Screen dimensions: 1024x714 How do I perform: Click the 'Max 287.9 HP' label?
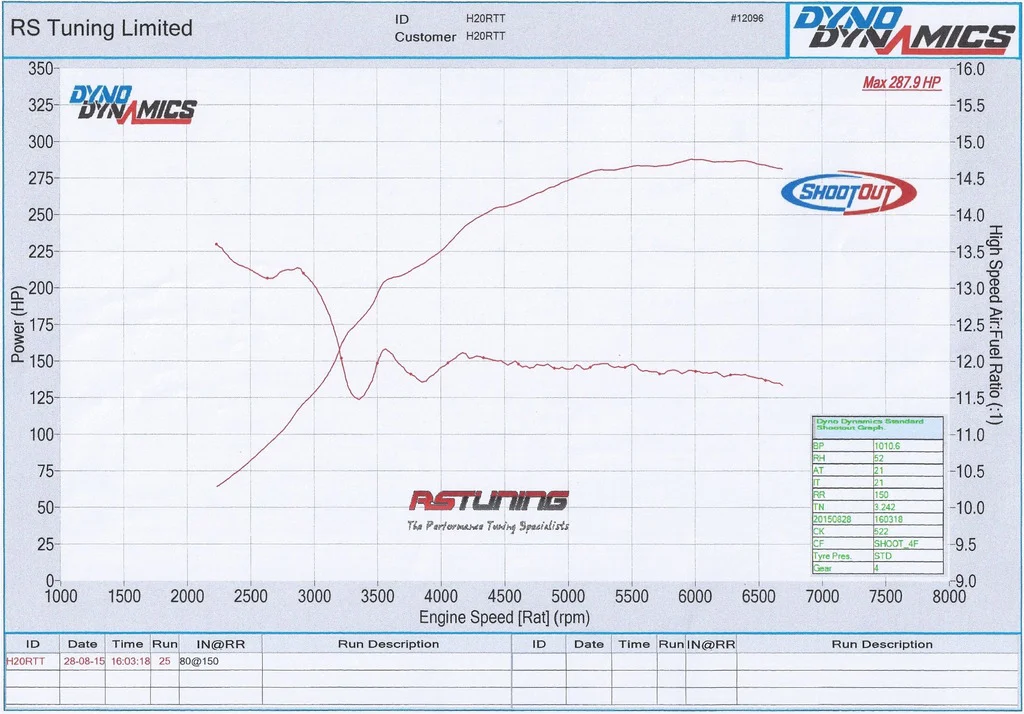(x=902, y=82)
